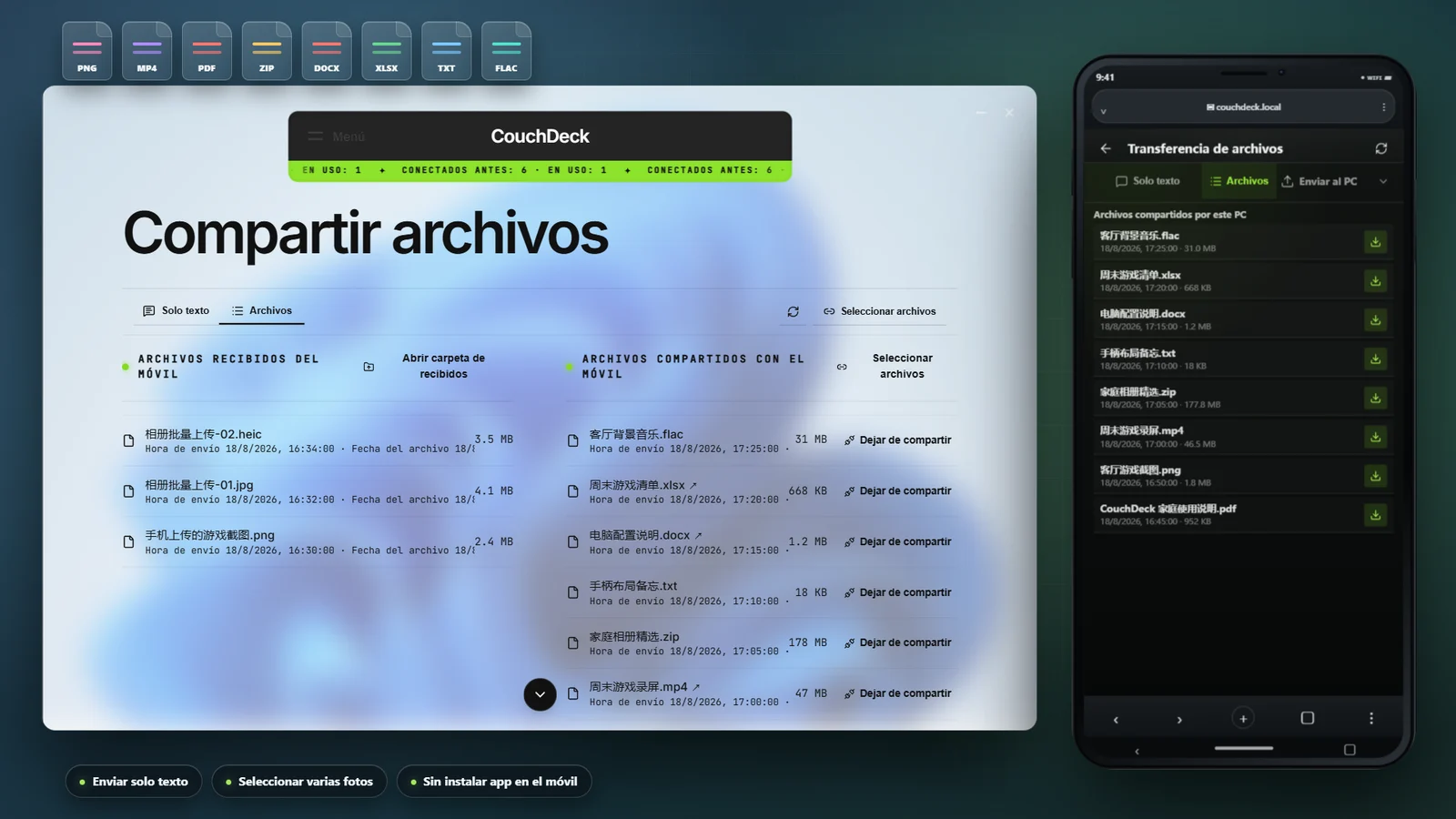The width and height of the screenshot is (1456, 819).
Task: Download 家庭相册精选.zip on phone
Action: [x=1375, y=399]
